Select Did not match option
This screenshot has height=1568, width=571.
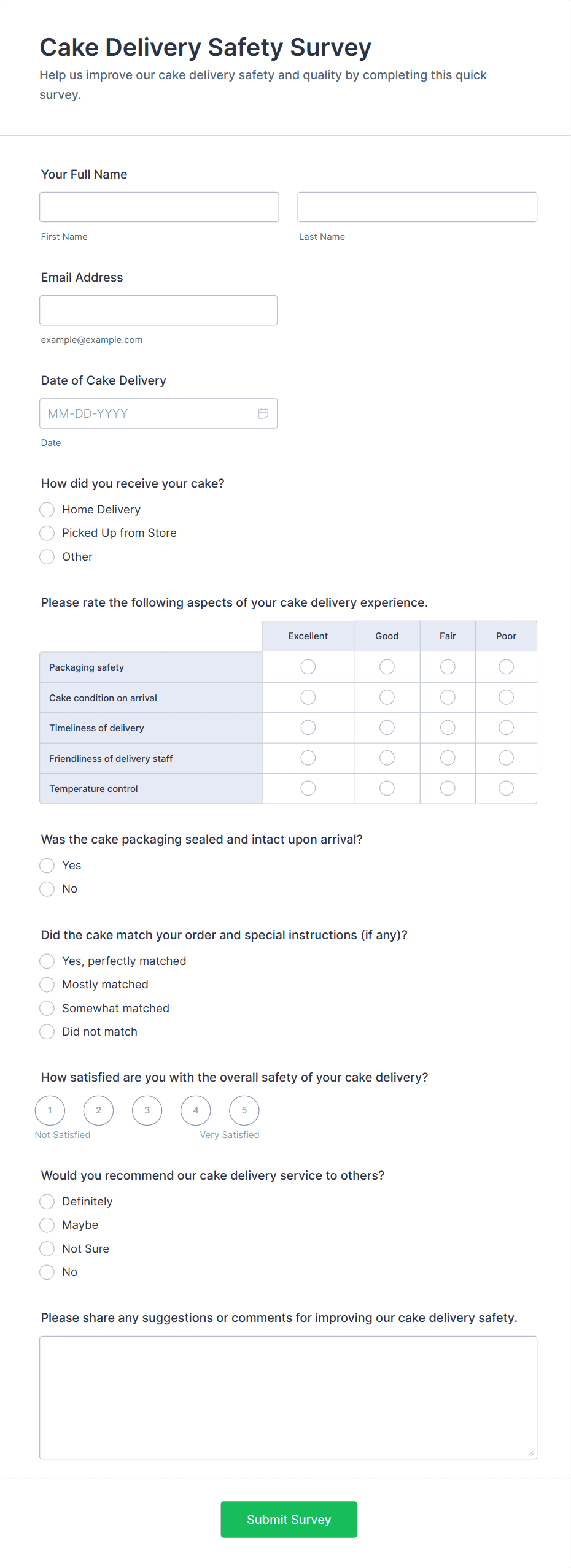(47, 1032)
